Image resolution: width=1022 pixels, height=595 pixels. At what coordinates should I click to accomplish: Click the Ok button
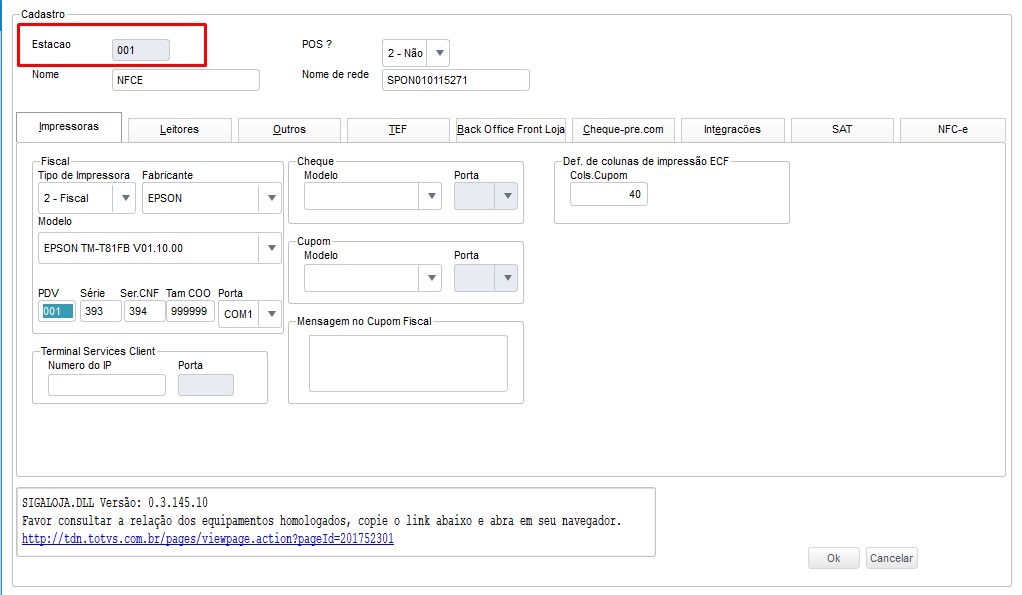[833, 559]
